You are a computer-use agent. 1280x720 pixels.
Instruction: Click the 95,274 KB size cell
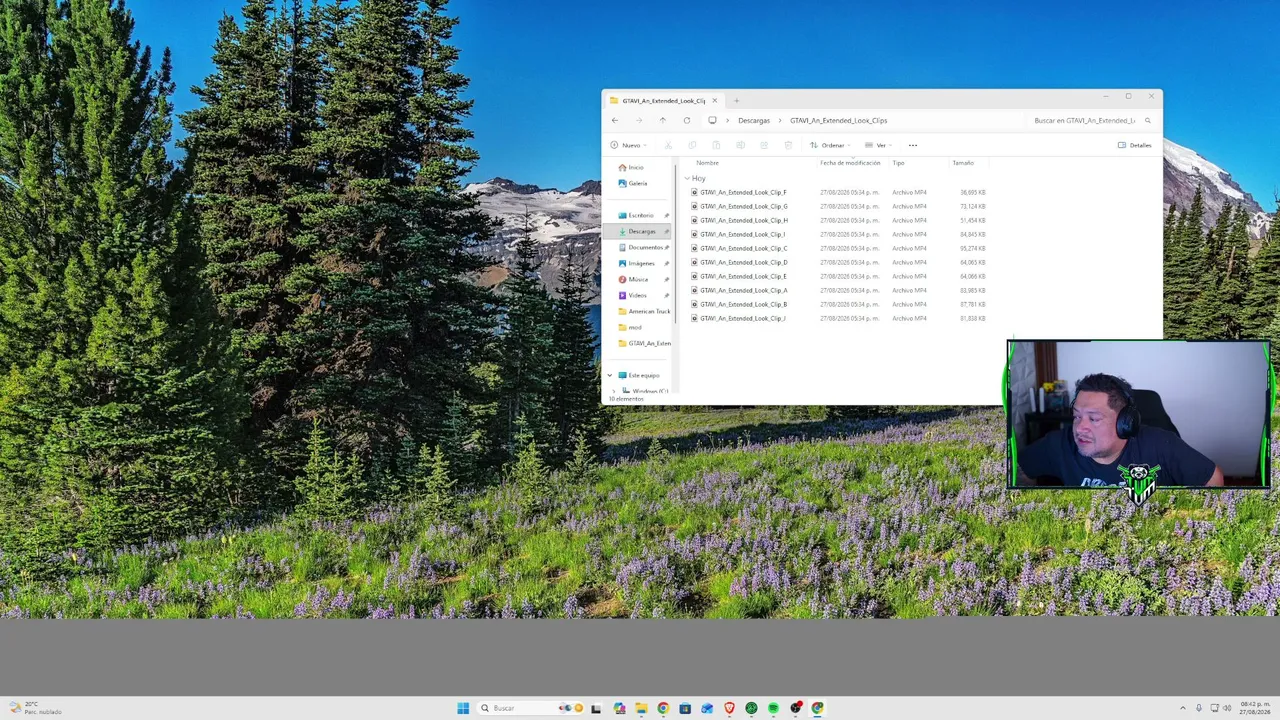(973, 248)
